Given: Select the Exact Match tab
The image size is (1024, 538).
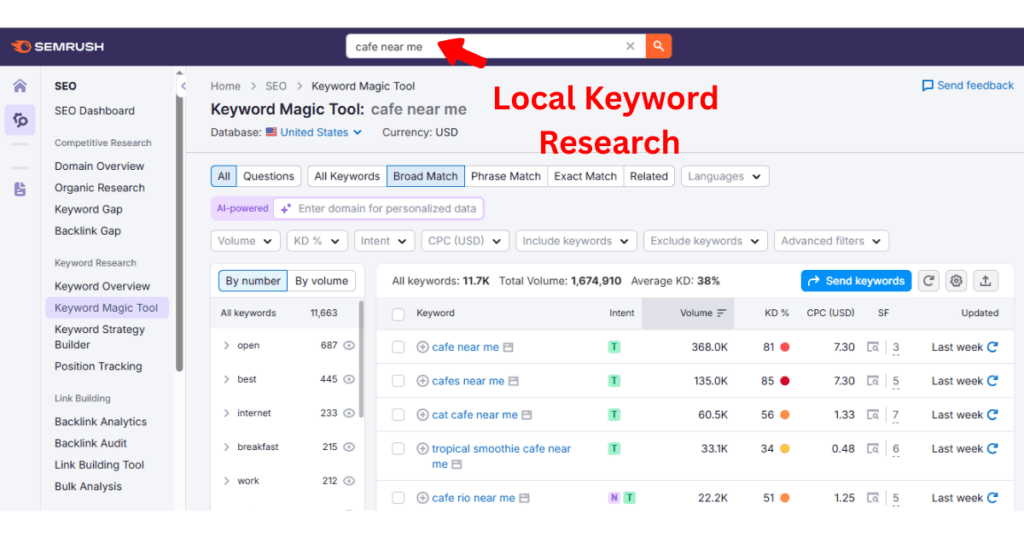Looking at the screenshot, I should click(585, 176).
